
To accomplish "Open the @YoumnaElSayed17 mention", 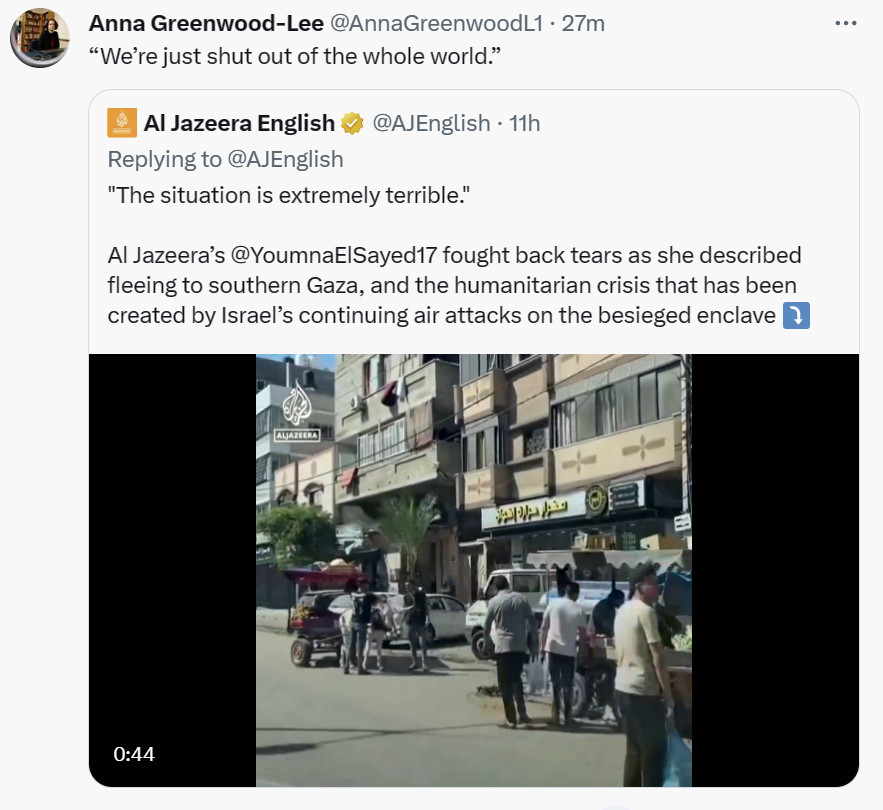I will [334, 255].
